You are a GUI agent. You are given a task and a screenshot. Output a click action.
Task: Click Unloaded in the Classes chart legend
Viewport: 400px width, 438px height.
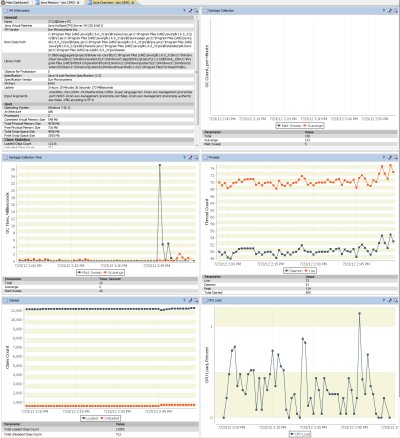(110, 418)
